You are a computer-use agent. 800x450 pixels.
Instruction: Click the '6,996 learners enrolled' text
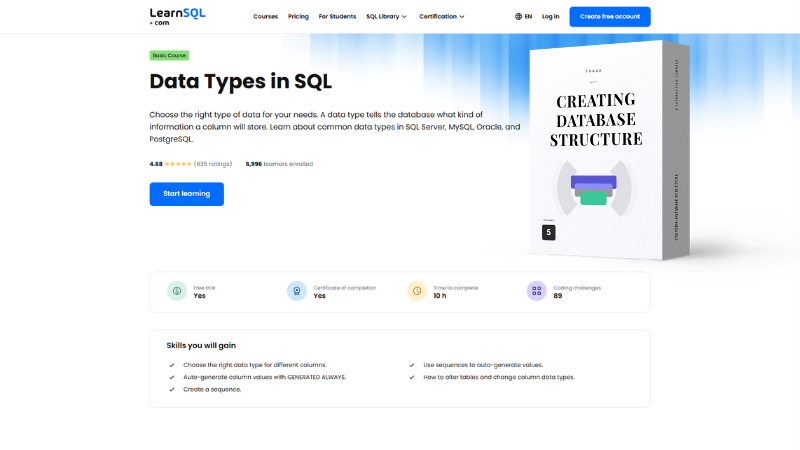coord(279,164)
